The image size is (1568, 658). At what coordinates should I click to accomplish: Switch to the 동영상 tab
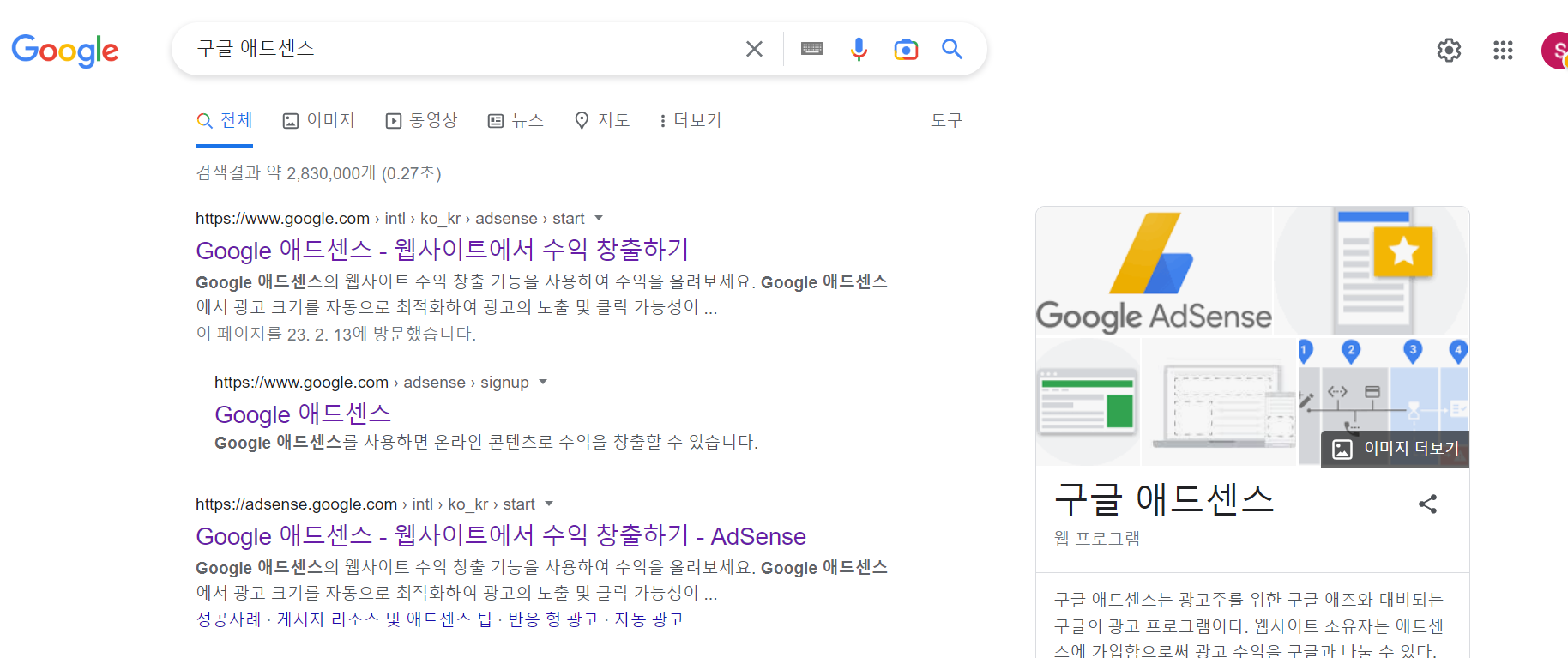421,120
